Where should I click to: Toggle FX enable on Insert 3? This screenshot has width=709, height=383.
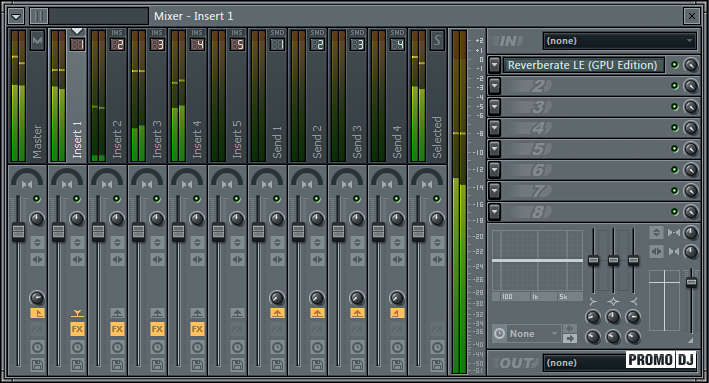coord(157,329)
